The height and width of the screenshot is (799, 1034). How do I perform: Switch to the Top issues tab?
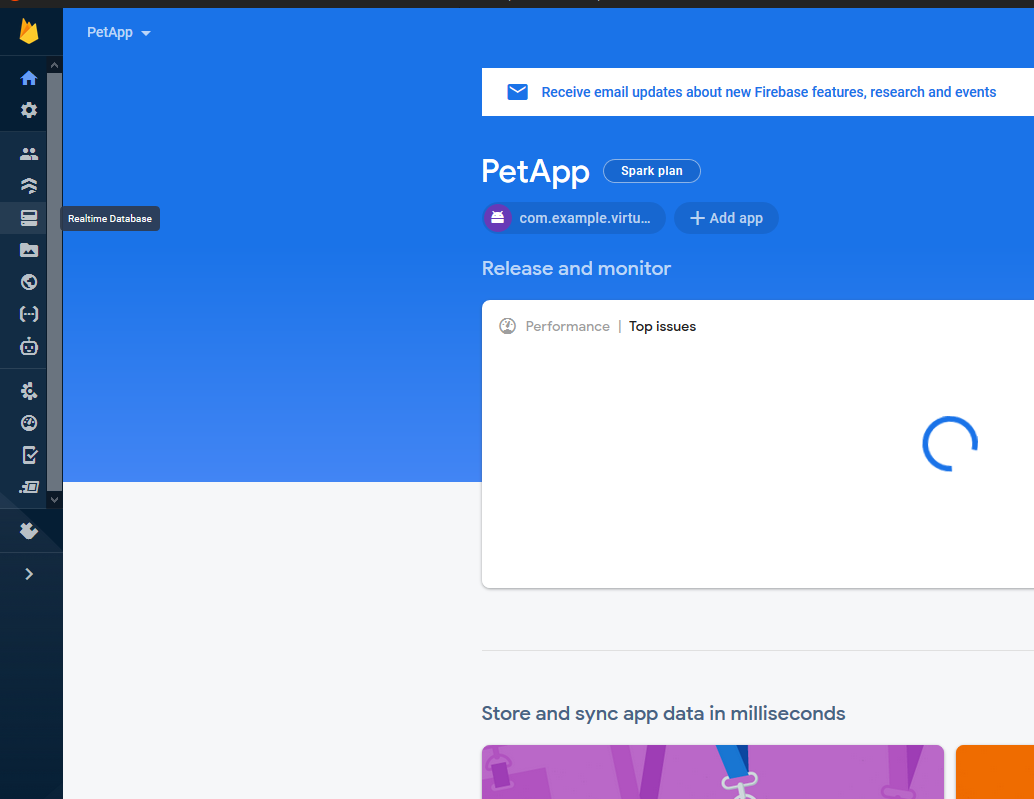click(662, 326)
